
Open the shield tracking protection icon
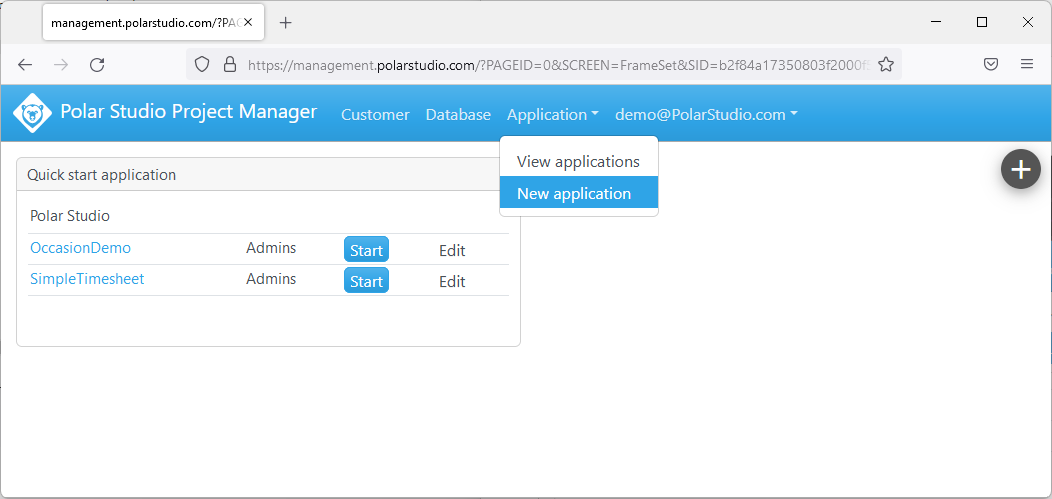coord(202,64)
